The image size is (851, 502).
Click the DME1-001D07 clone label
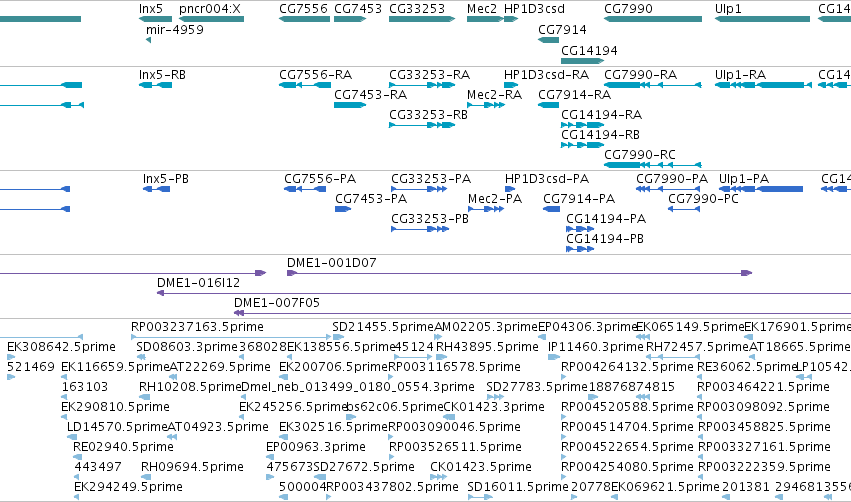(x=332, y=263)
